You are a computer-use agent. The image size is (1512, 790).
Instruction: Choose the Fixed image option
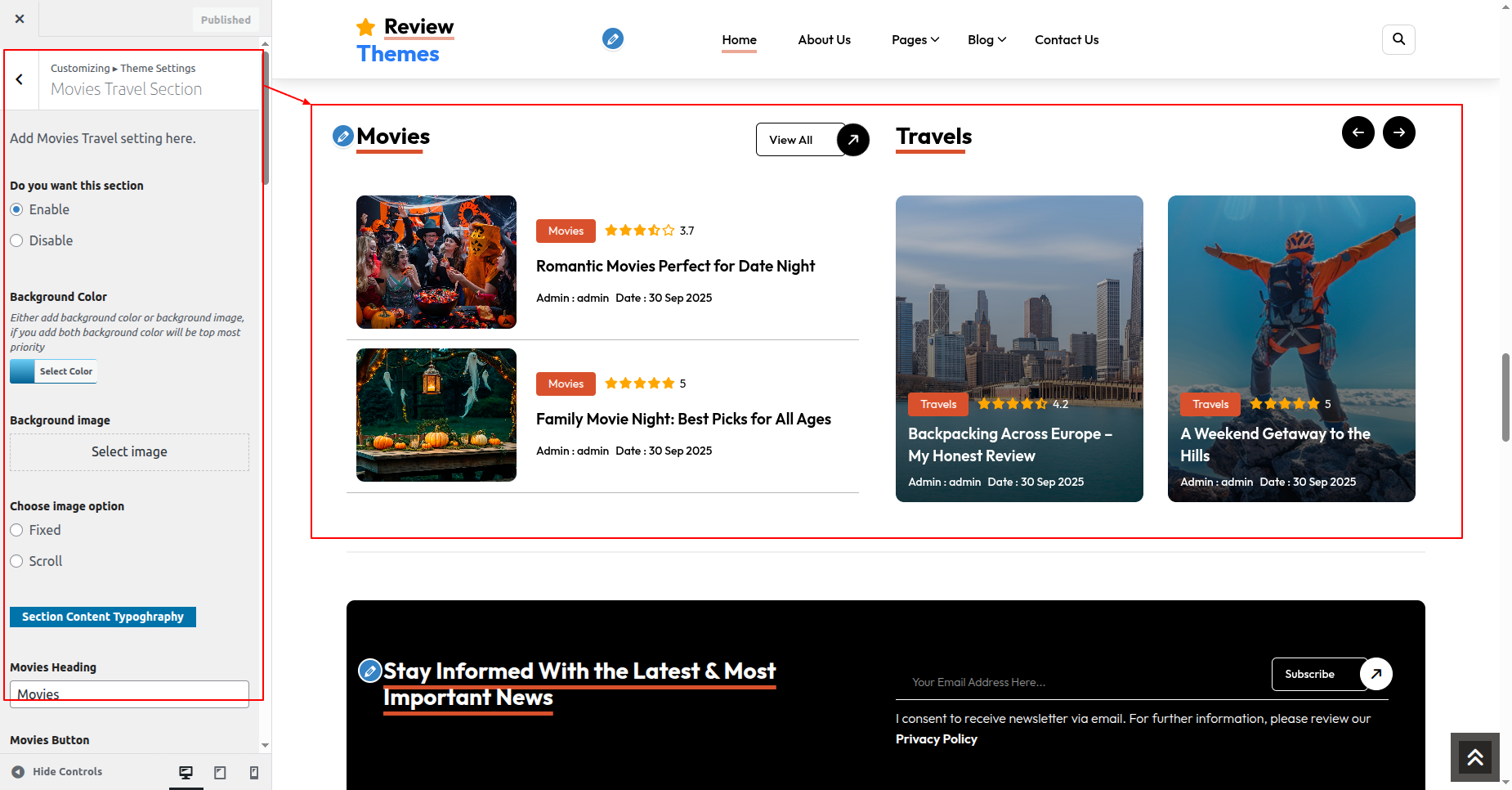point(17,530)
